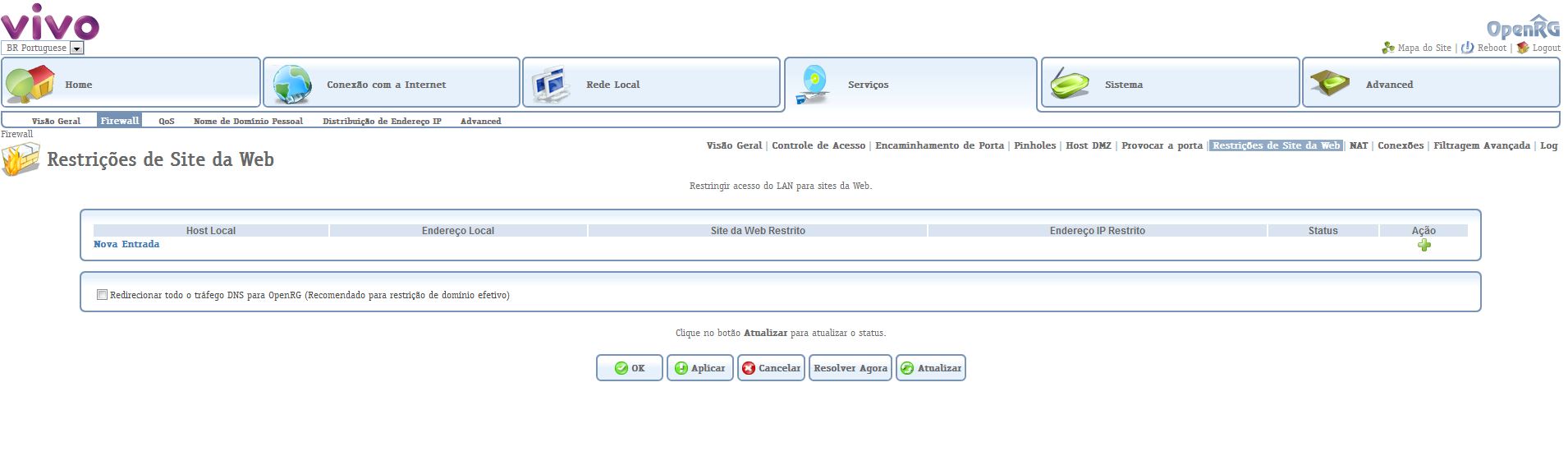The image size is (1568, 456).
Task: Open the Sistema tab
Action: tap(1171, 82)
